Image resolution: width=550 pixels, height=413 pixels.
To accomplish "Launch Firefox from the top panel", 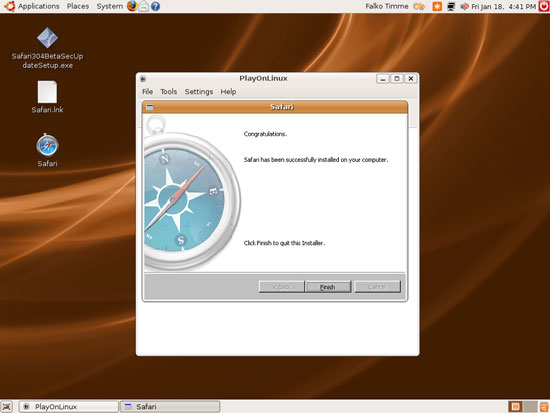I will (132, 6).
